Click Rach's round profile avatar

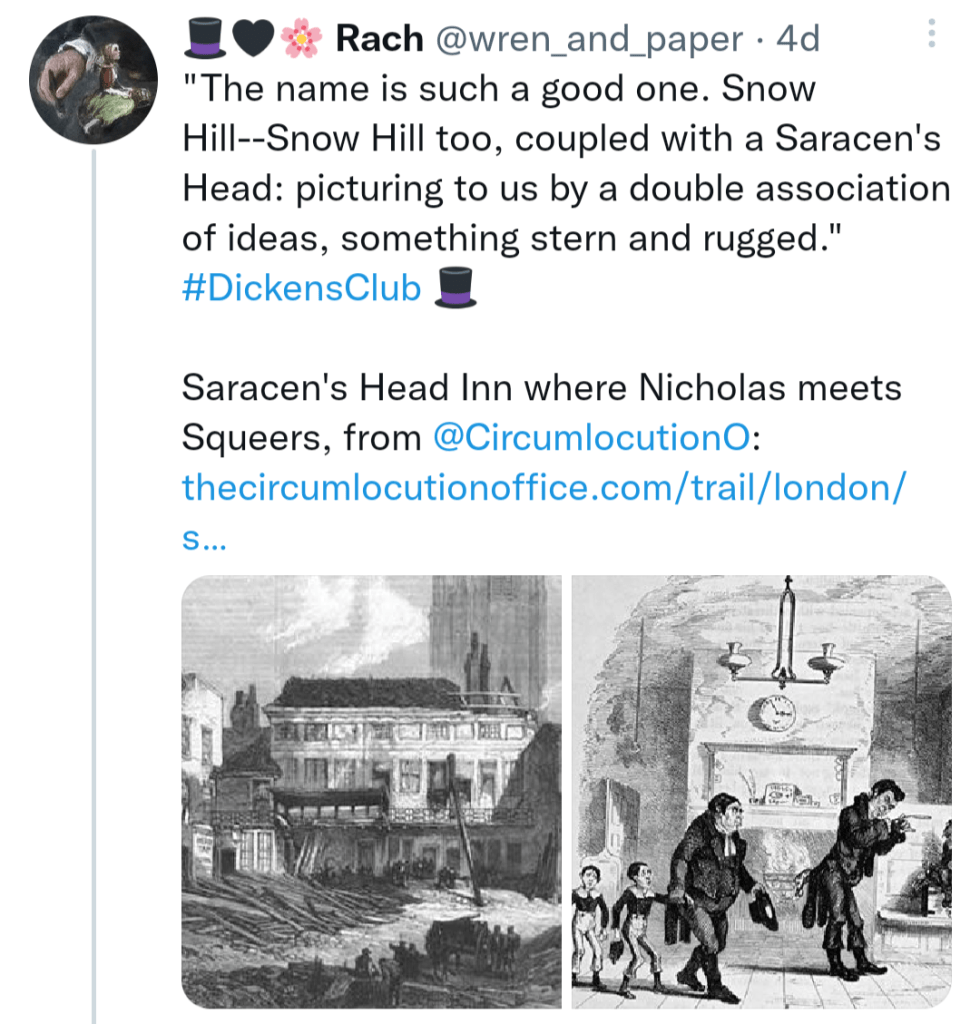point(92,80)
